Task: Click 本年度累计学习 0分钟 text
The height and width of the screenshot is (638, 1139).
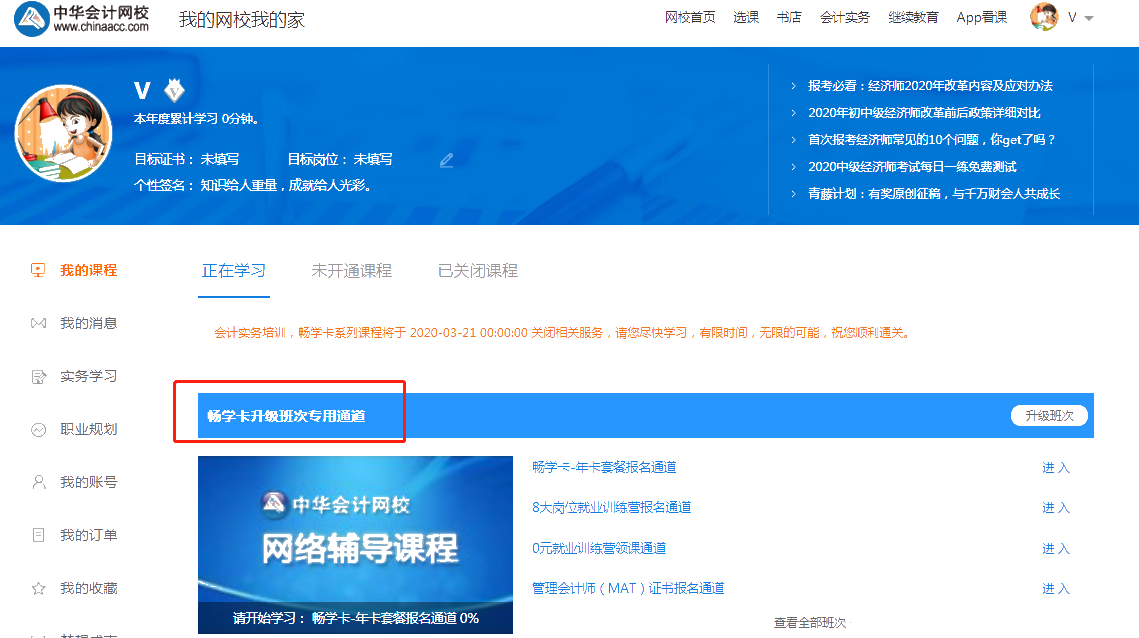Action: coord(196,118)
